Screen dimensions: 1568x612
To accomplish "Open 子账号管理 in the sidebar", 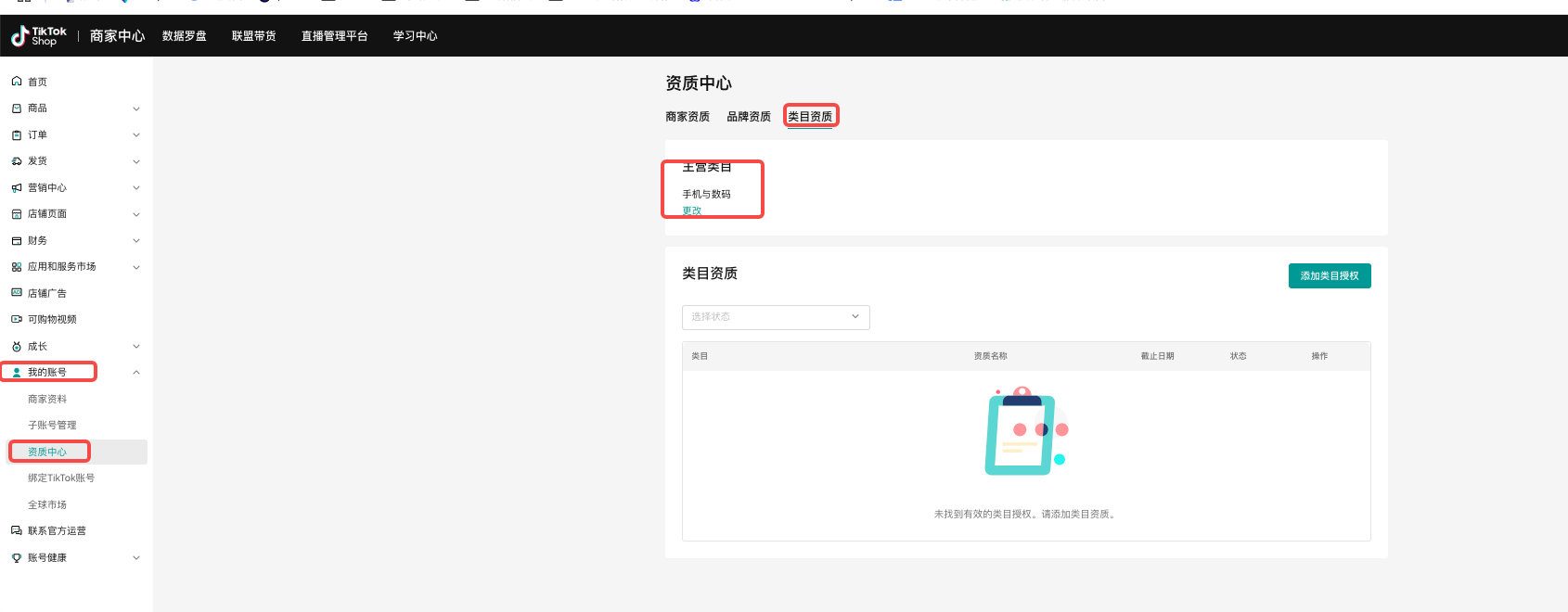I will pos(52,426).
